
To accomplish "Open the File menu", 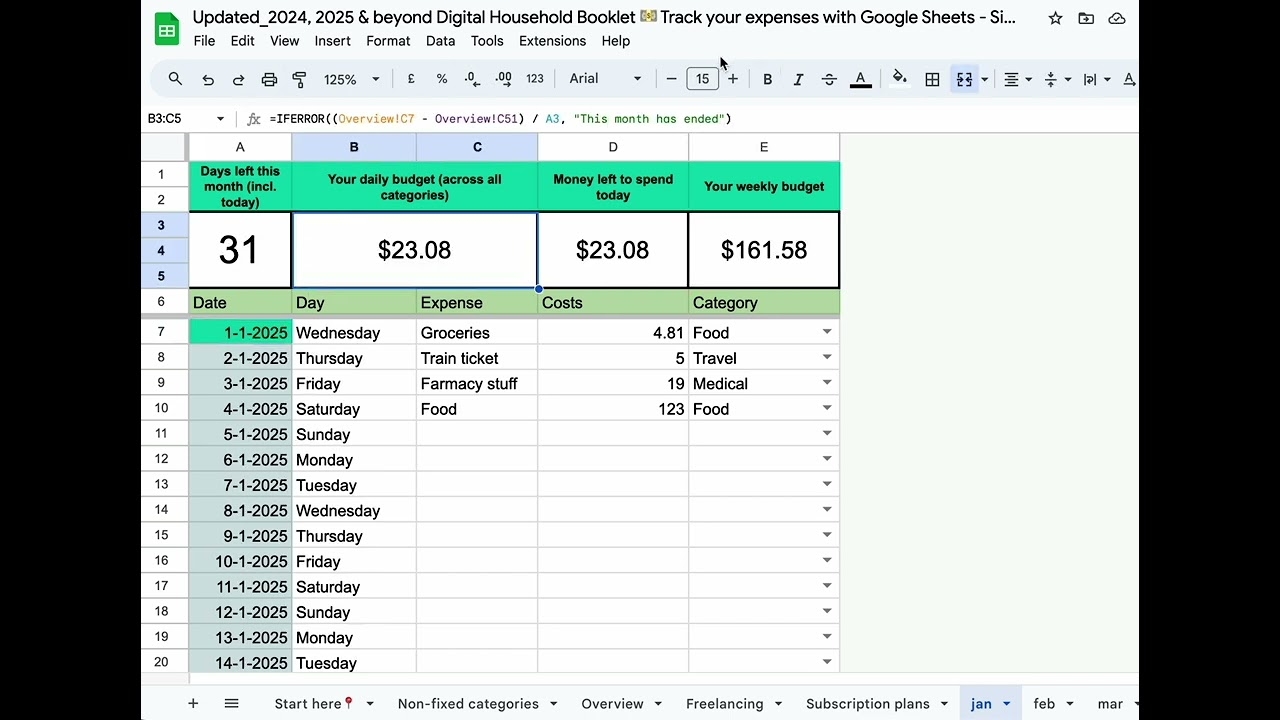I will [x=204, y=41].
